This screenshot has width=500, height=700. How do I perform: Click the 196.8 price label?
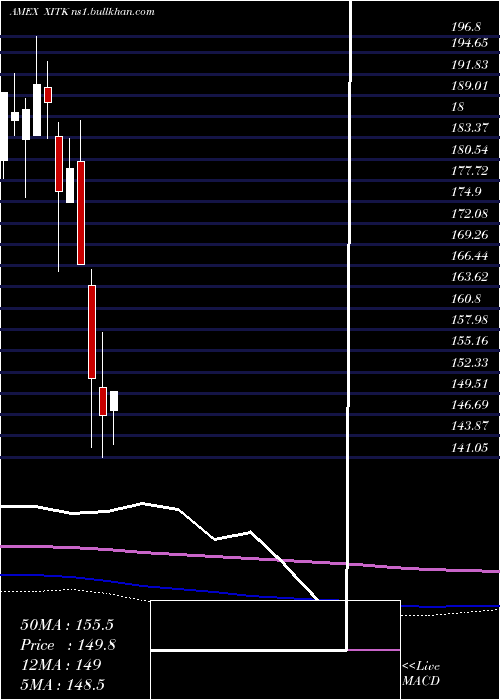click(466, 27)
